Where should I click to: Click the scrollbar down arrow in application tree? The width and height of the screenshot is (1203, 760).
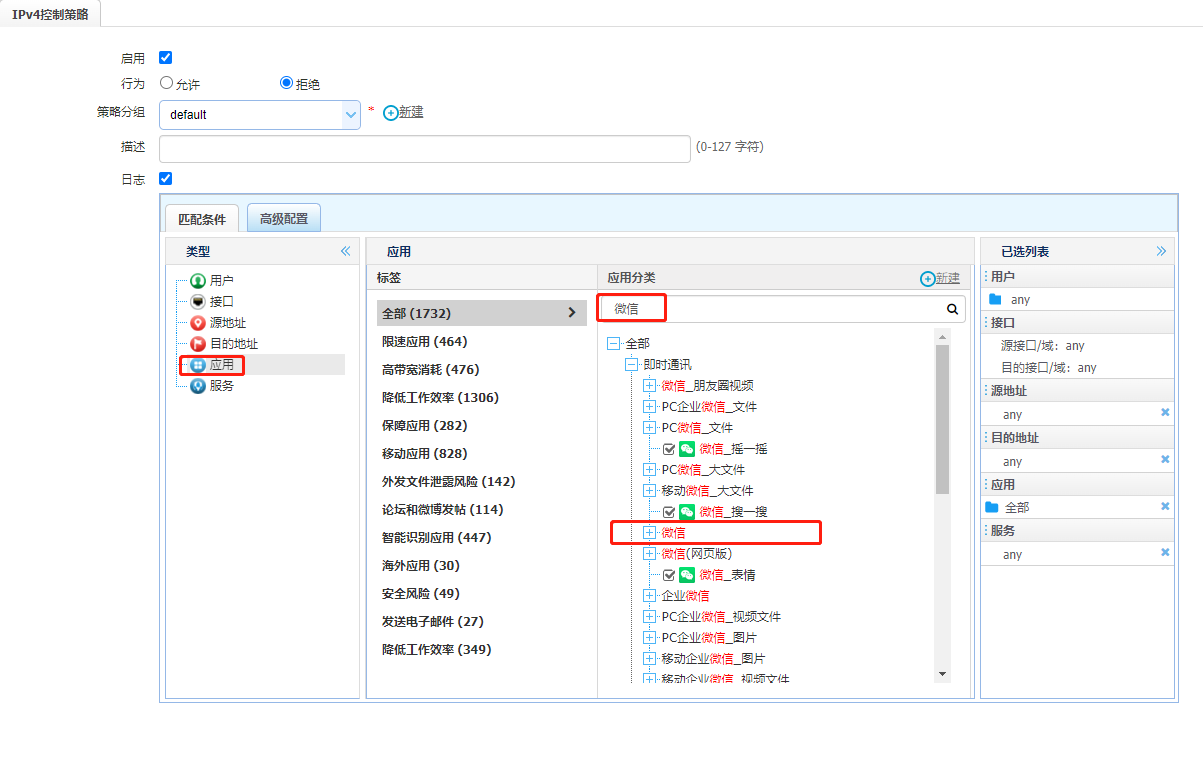942,674
